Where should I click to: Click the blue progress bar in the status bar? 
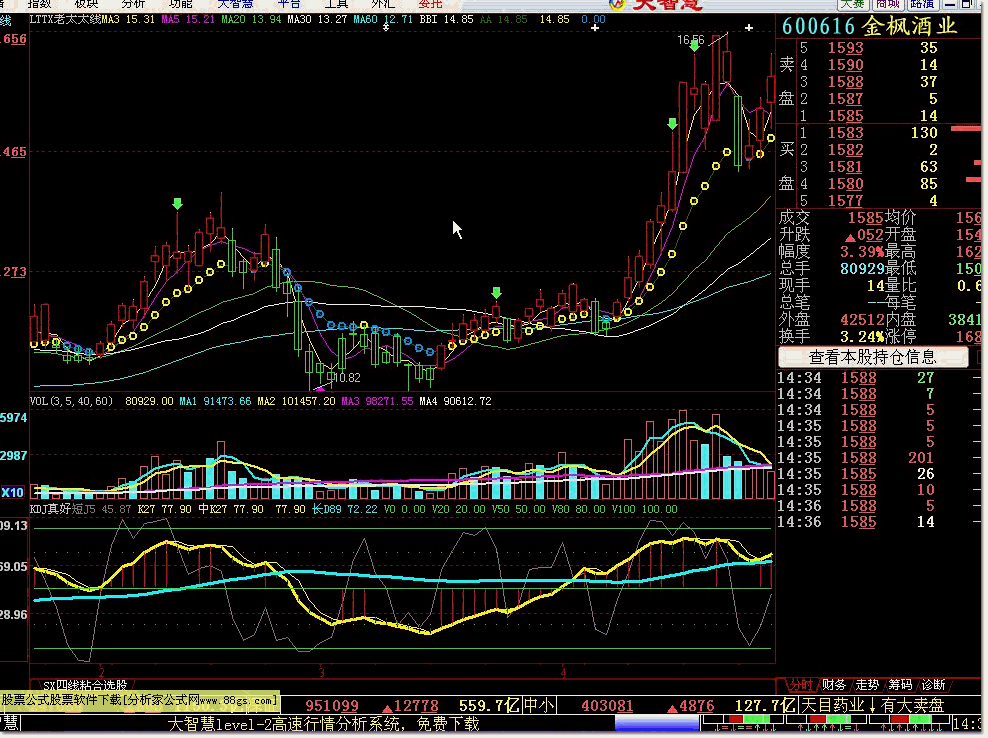(657, 723)
